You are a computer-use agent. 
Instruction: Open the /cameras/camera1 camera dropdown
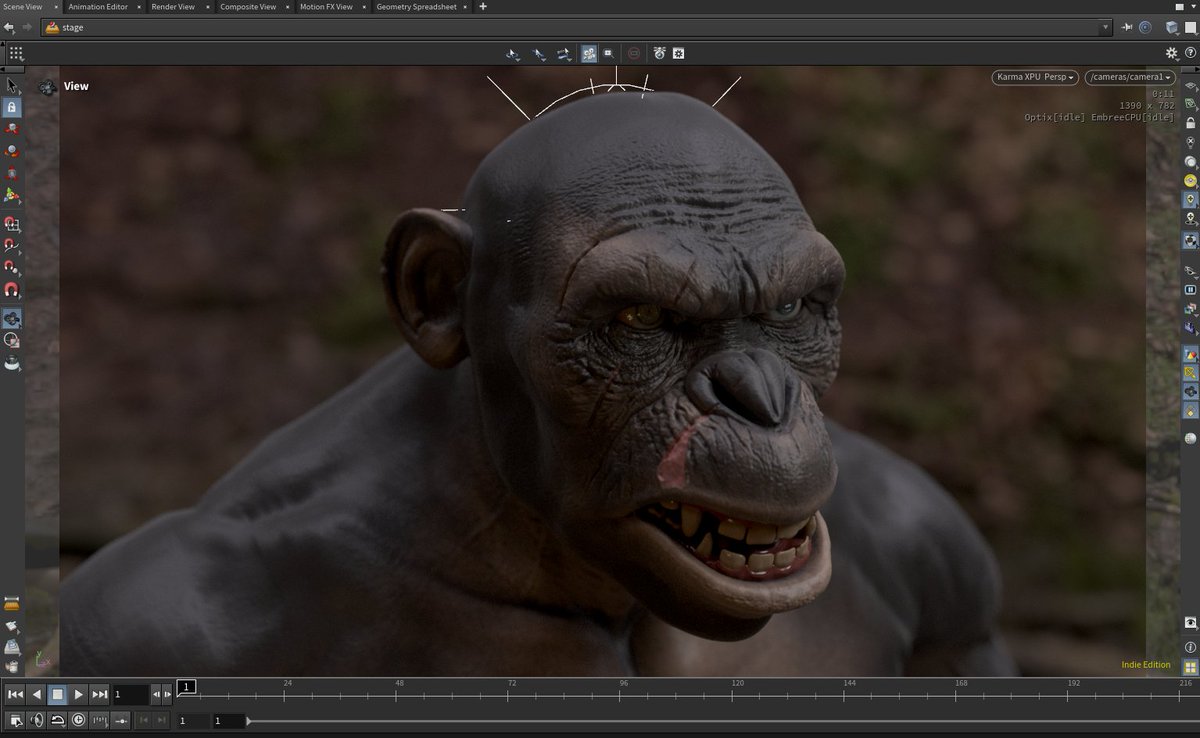click(x=1128, y=77)
